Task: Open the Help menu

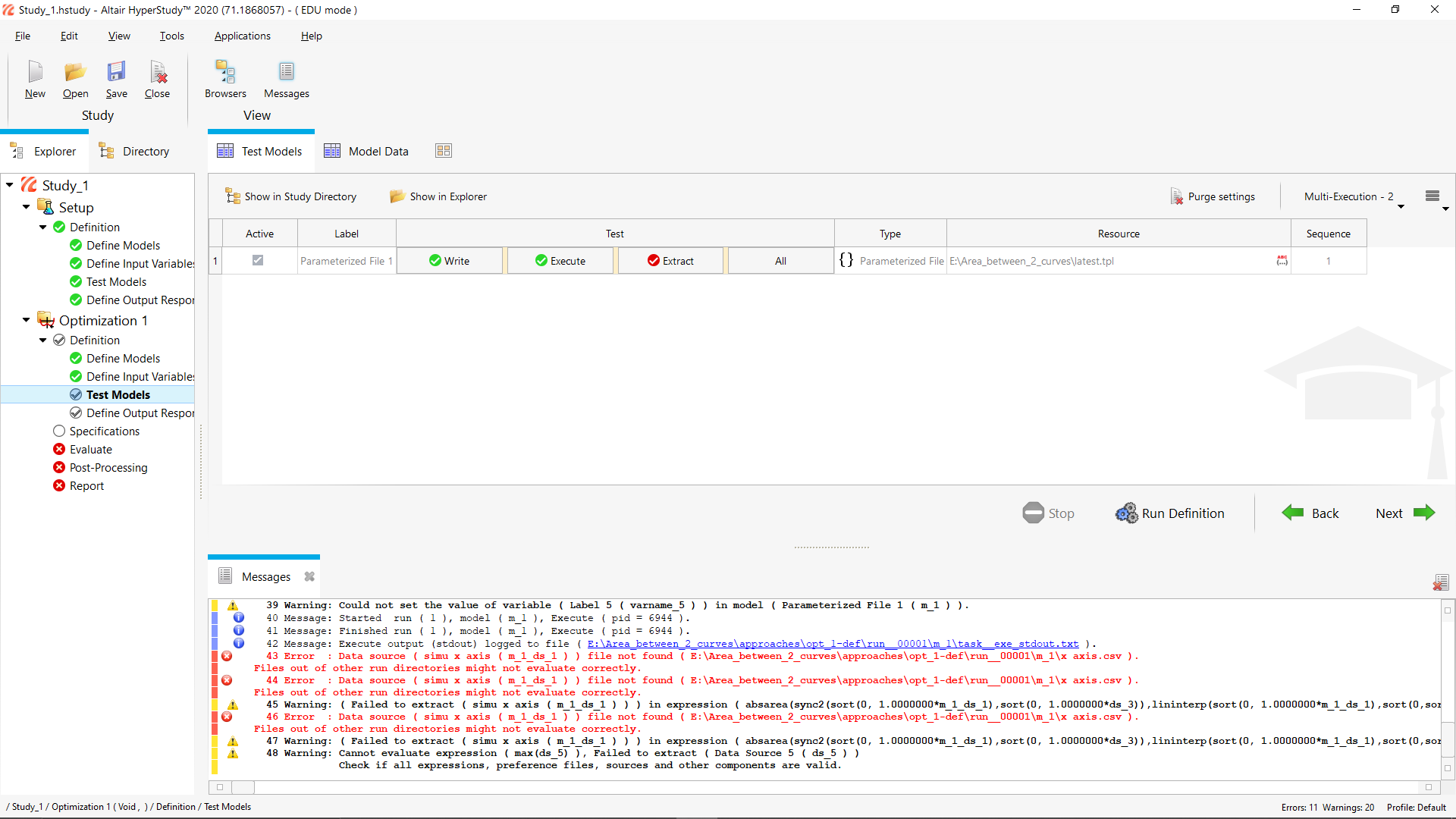Action: coord(311,36)
